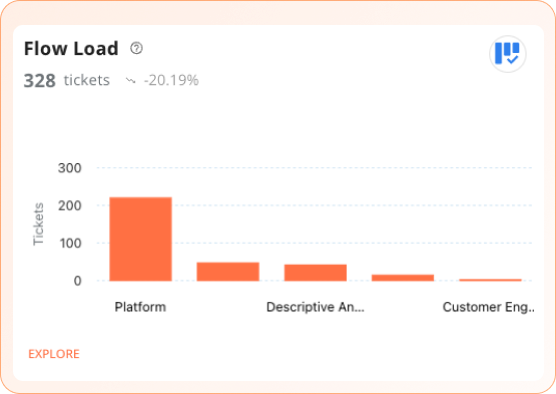Open the EXPLORE link
This screenshot has height=394, width=556.
54,354
